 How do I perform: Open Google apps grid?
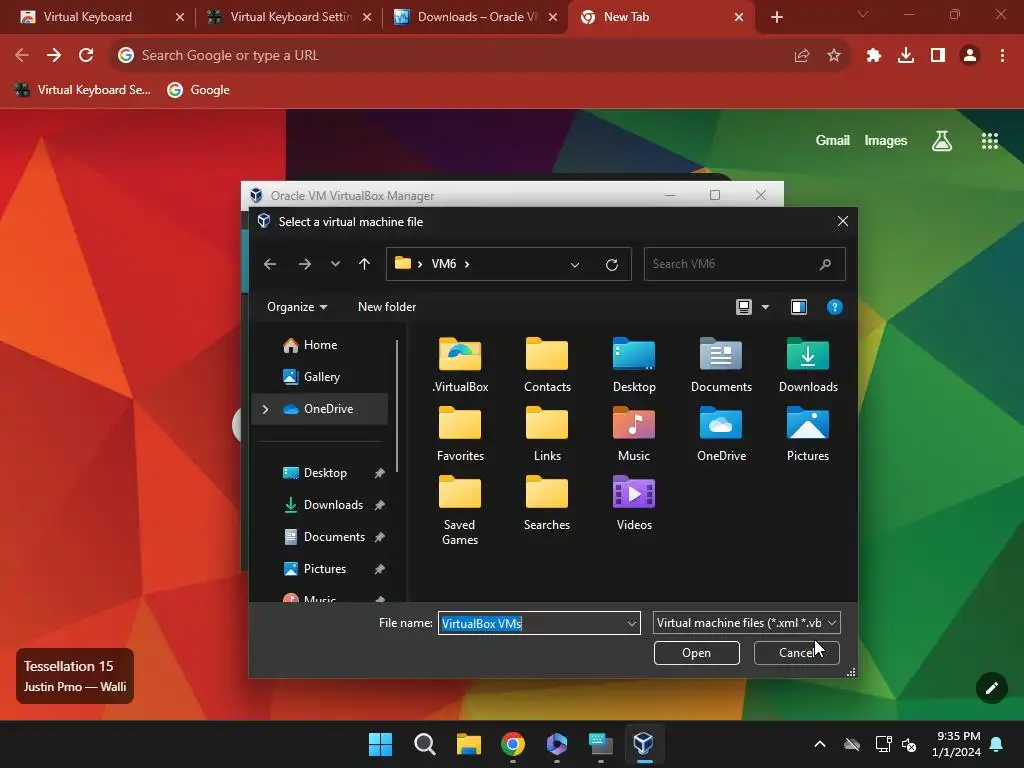(989, 141)
